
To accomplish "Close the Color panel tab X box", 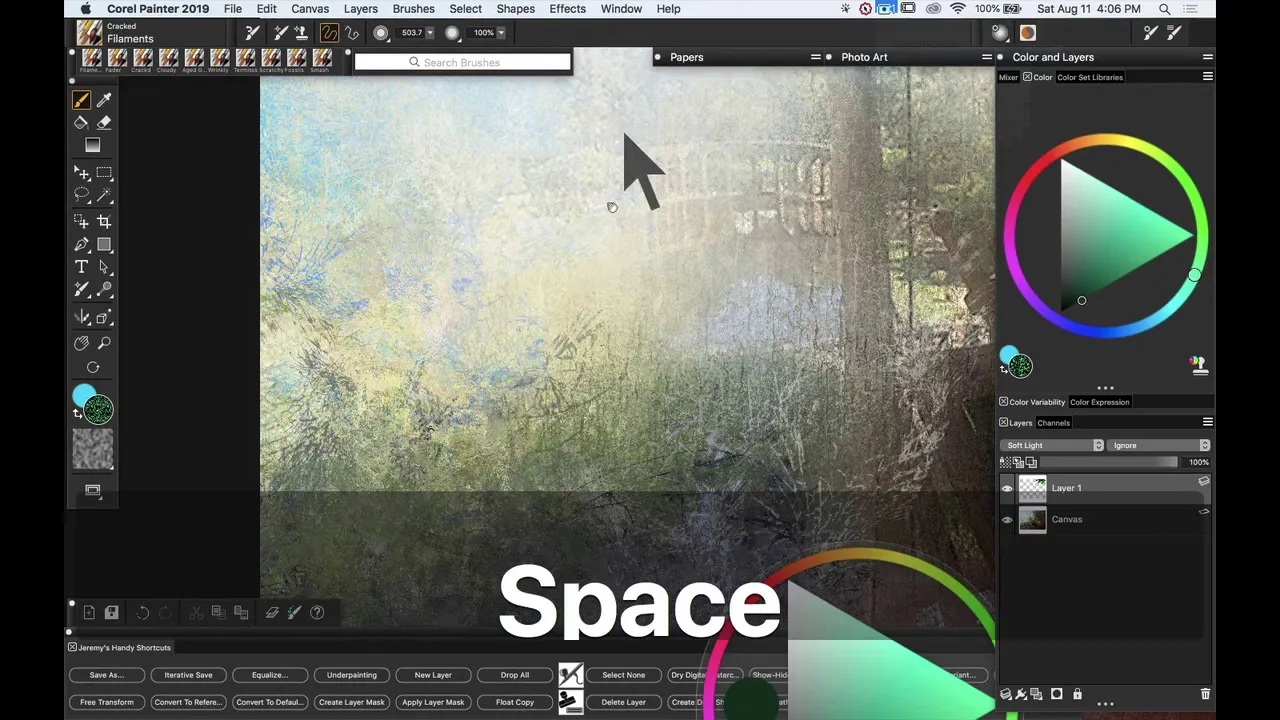I will [1027, 77].
